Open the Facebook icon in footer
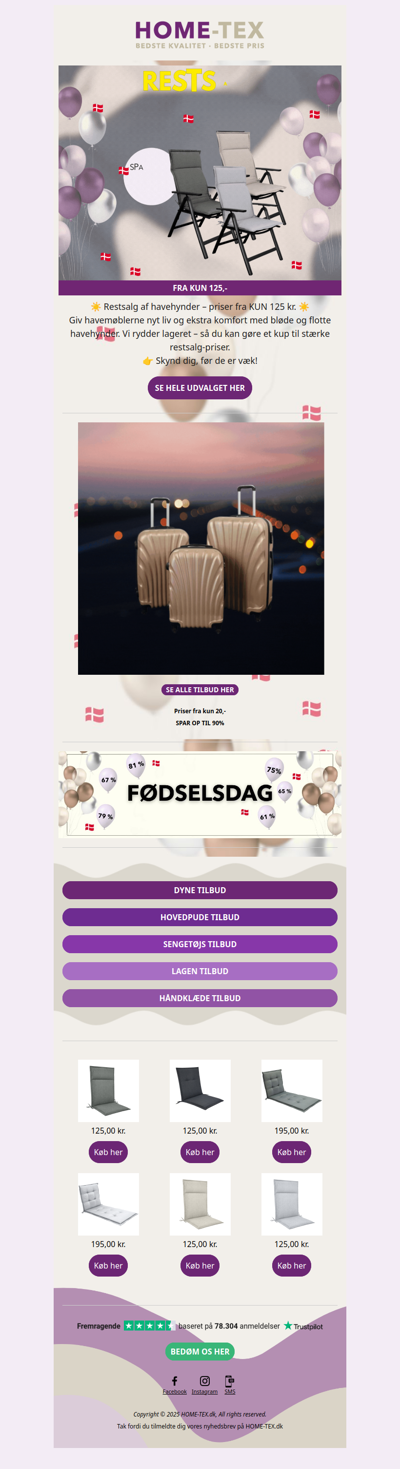 pos(174,1380)
